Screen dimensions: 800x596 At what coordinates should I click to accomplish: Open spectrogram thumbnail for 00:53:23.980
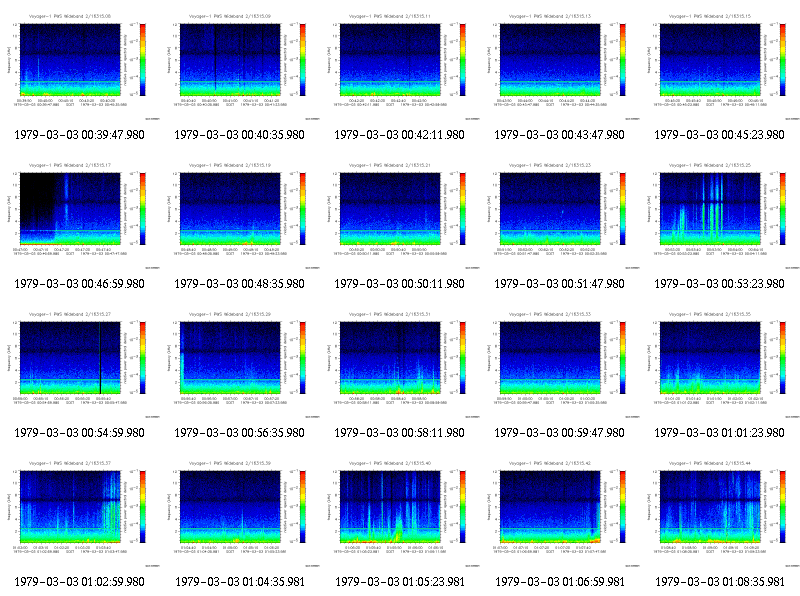pyautogui.click(x=720, y=213)
